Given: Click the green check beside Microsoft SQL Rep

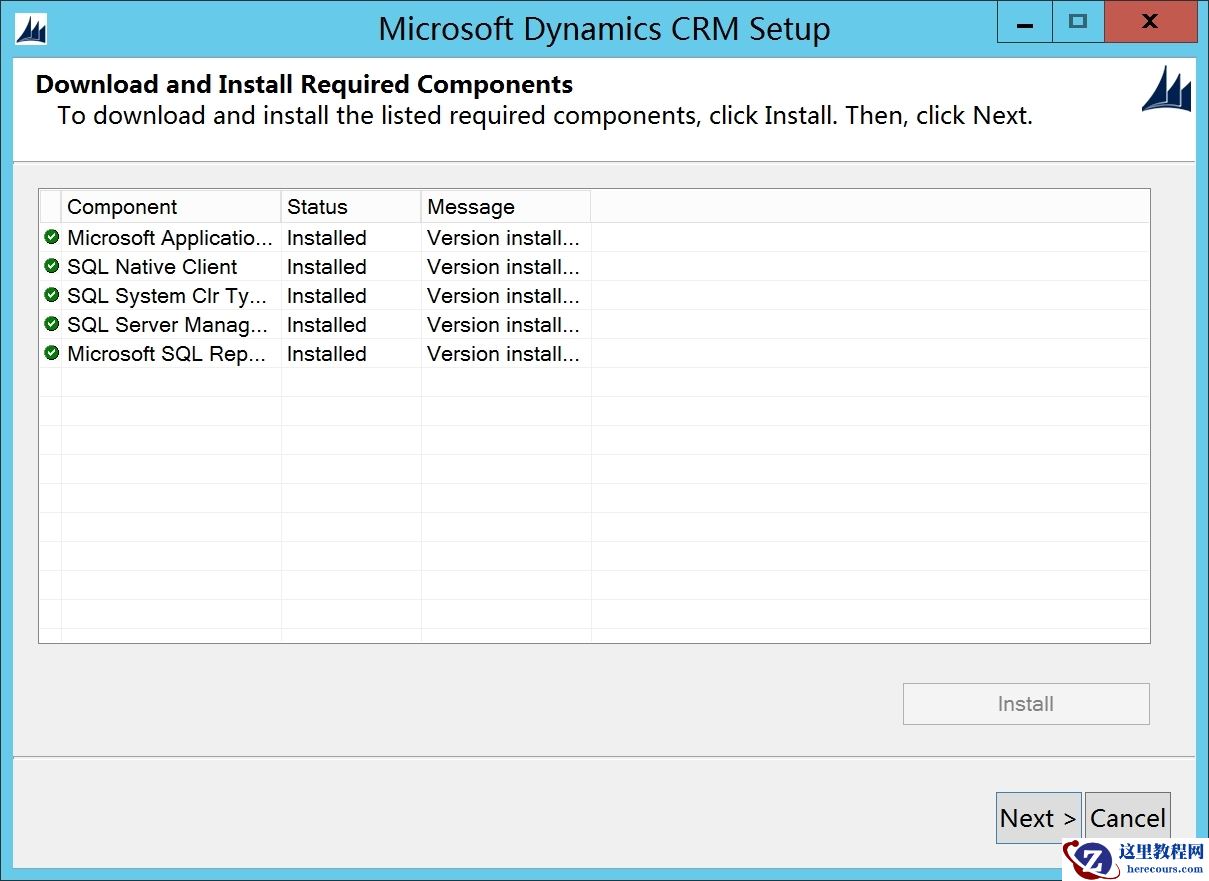Looking at the screenshot, I should pos(51,353).
